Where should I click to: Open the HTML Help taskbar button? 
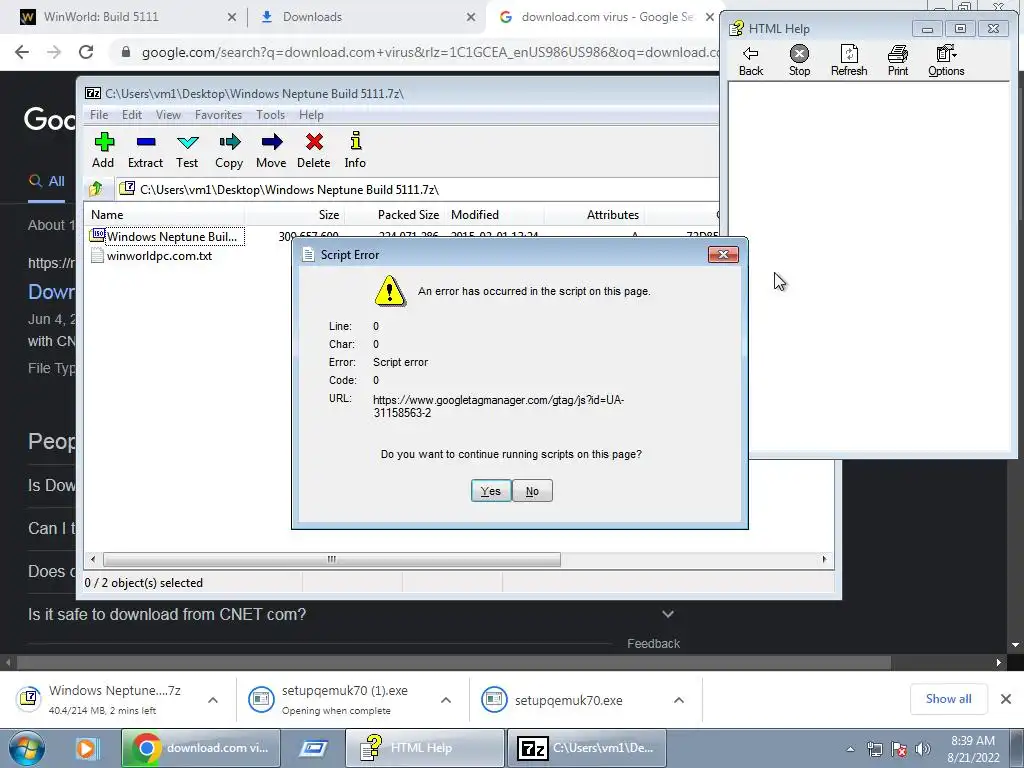(424, 748)
